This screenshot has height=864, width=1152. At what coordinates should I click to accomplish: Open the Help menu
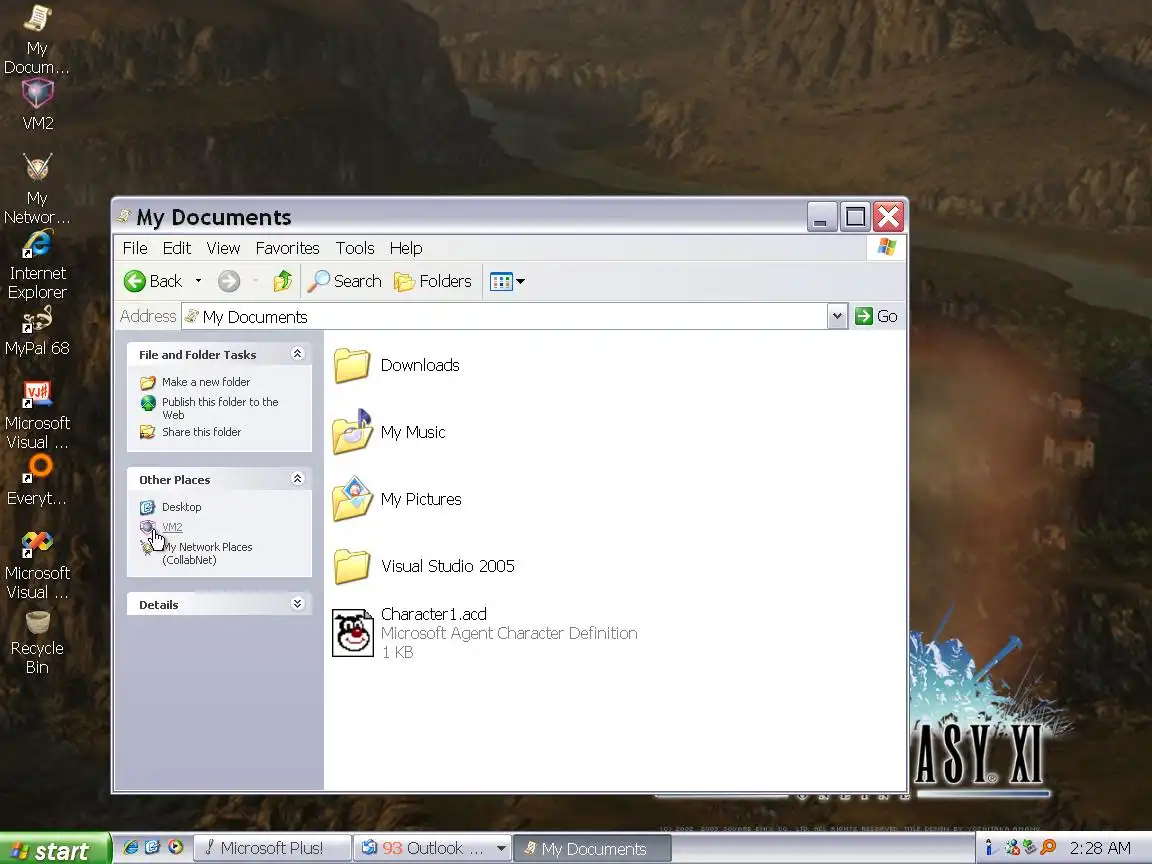(406, 248)
